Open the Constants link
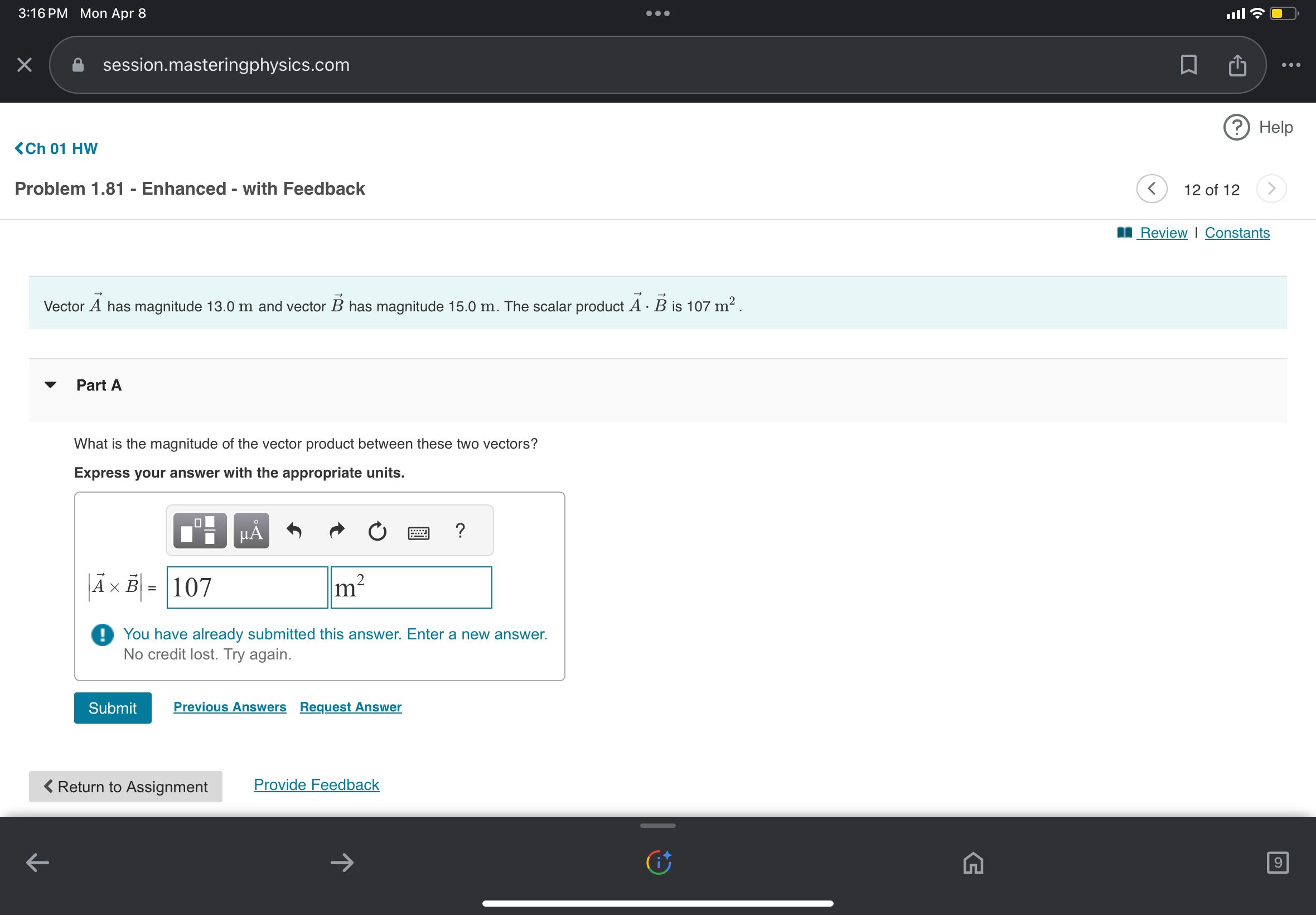This screenshot has width=1316, height=915. click(1236, 233)
